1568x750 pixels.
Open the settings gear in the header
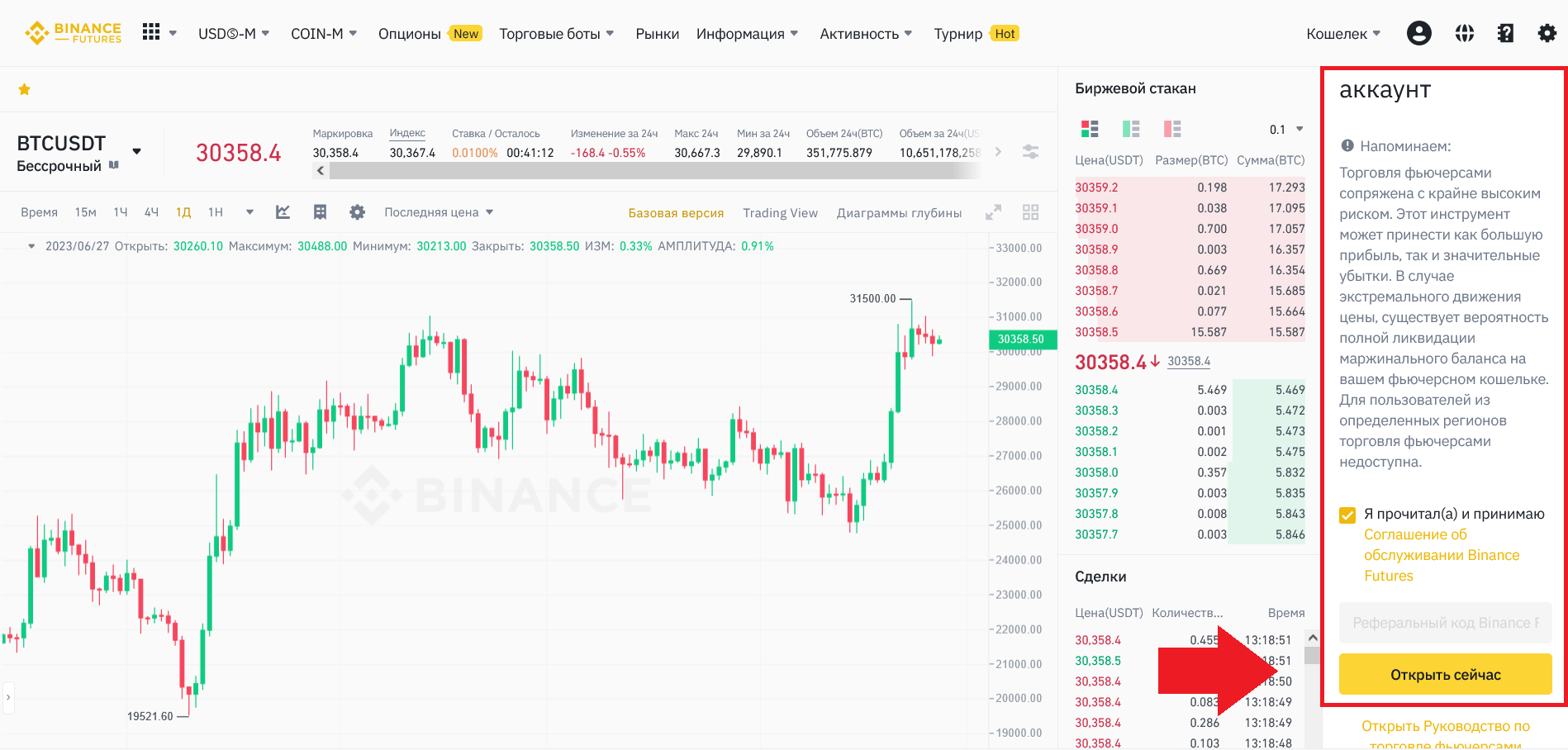[x=1547, y=33]
